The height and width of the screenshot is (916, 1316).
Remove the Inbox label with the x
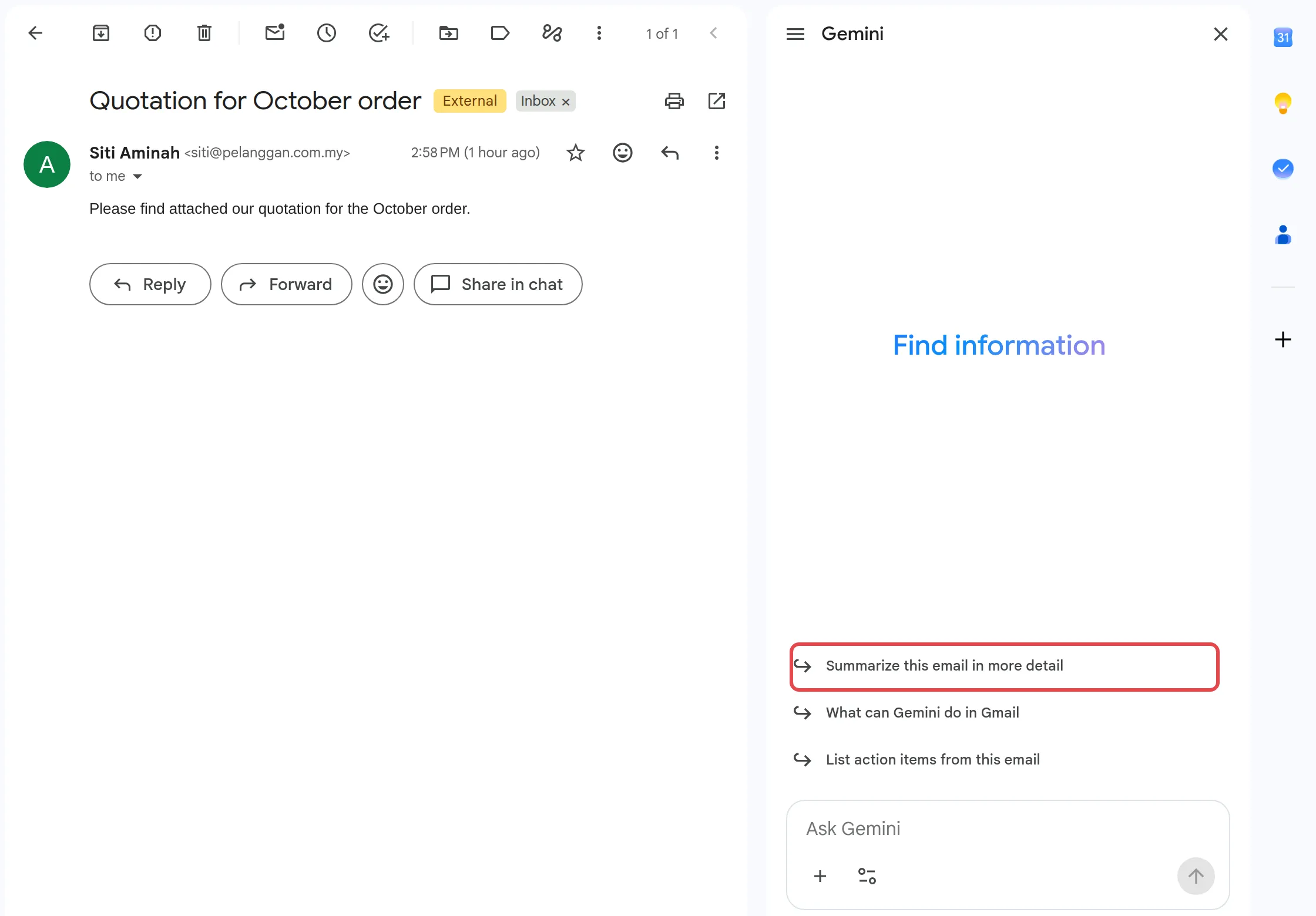coord(566,102)
